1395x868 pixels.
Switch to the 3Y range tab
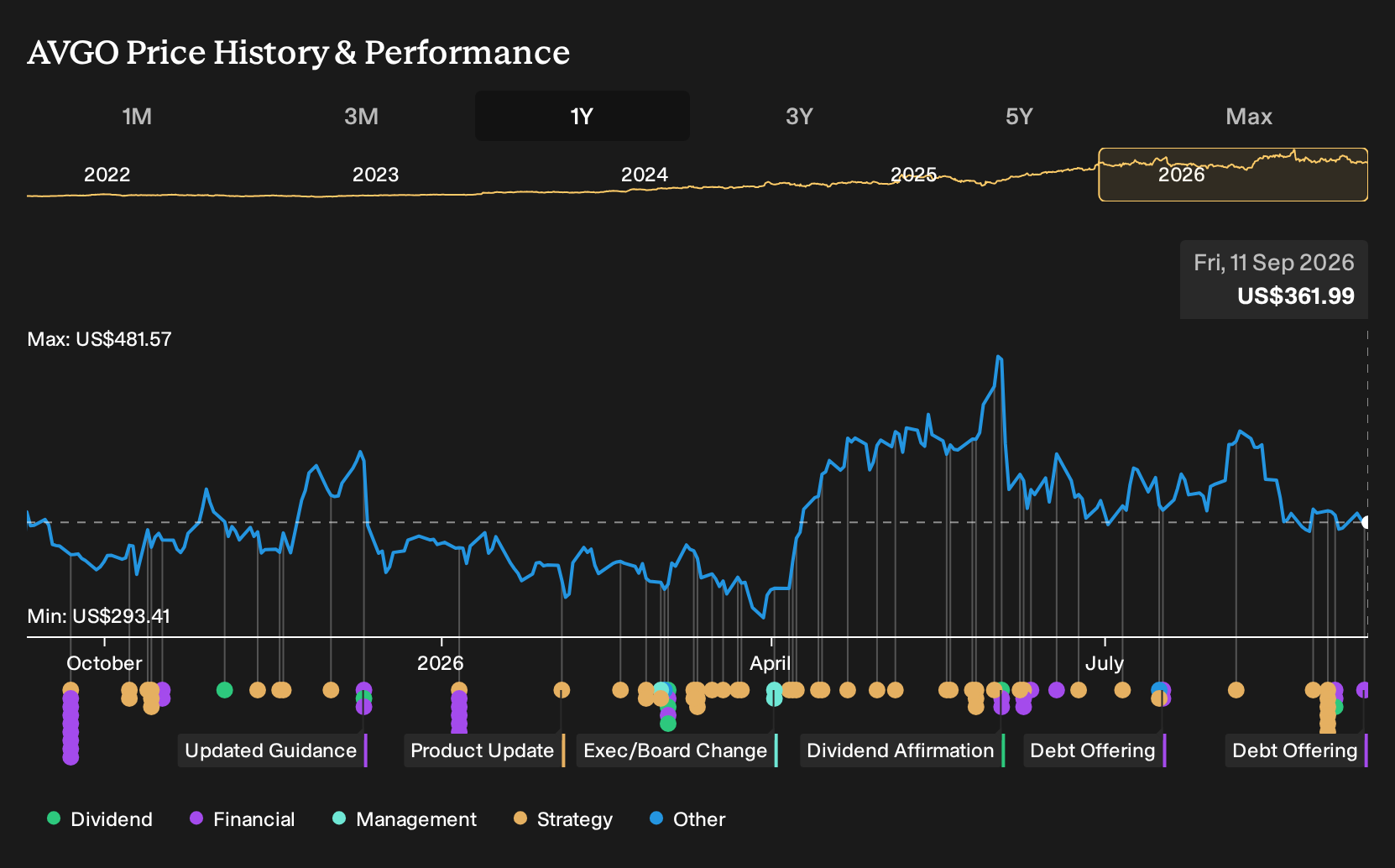click(799, 116)
